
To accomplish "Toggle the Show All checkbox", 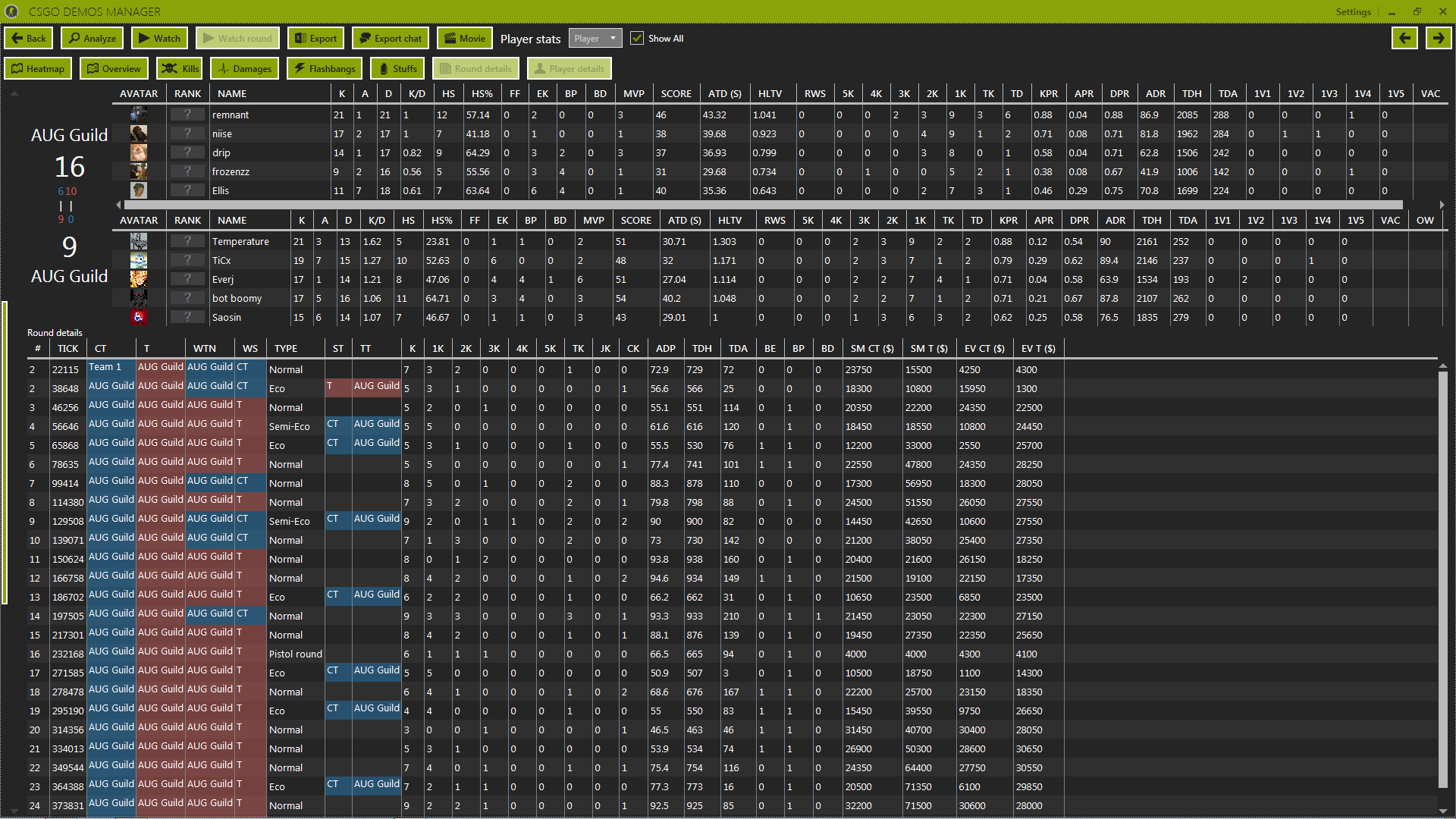I will [637, 39].
